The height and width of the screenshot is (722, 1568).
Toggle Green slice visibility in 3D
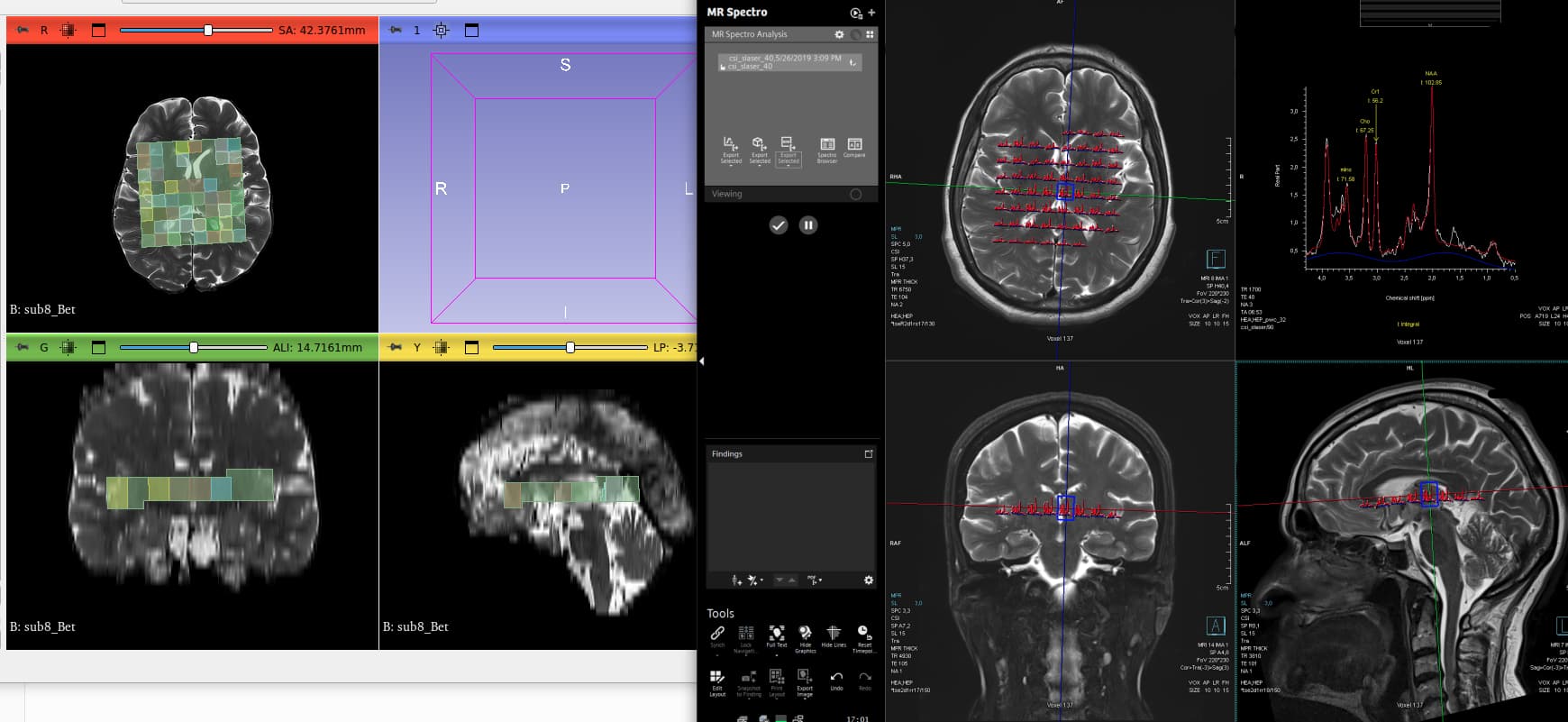point(68,348)
